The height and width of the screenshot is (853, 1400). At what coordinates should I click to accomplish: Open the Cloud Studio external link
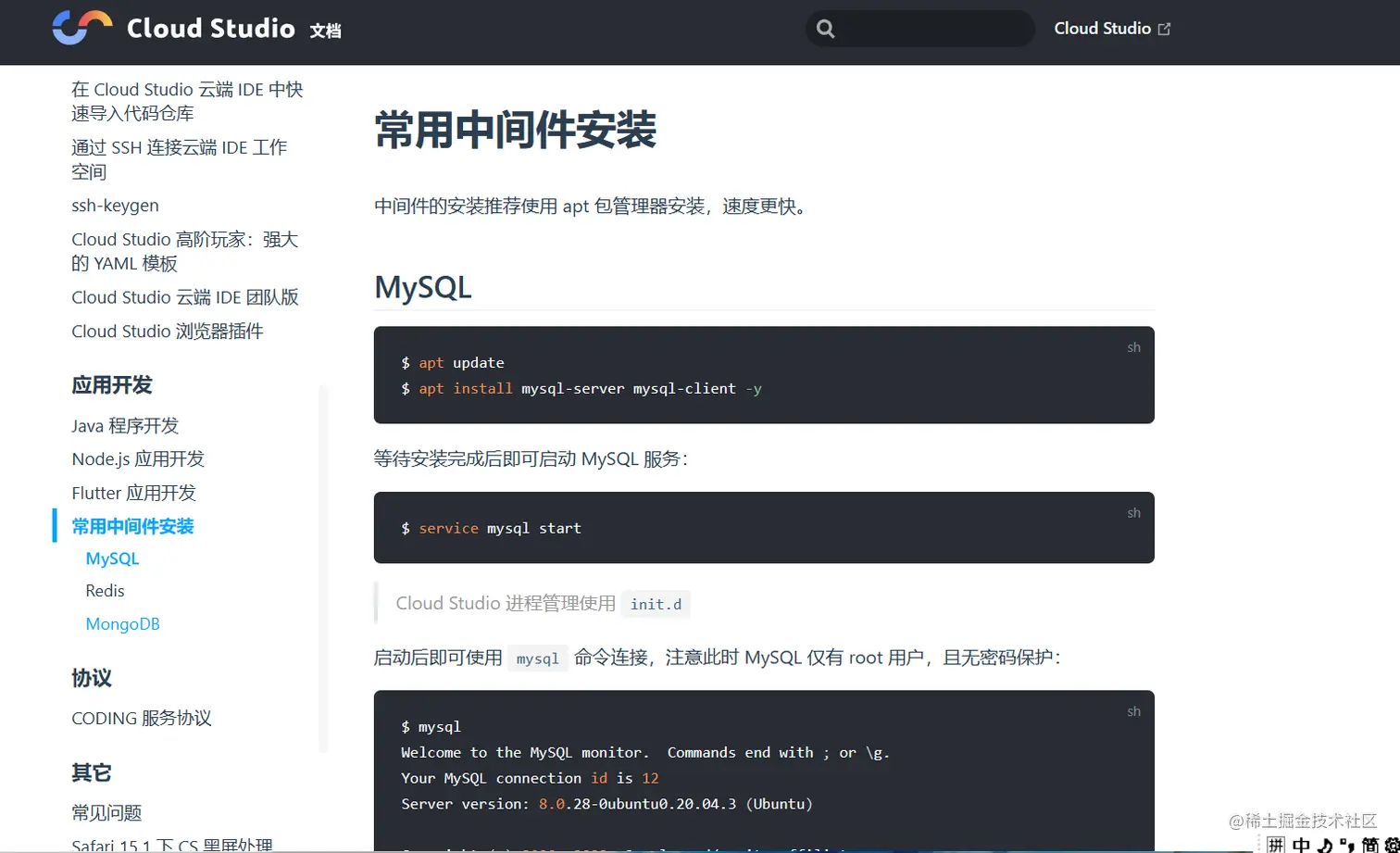(1112, 29)
